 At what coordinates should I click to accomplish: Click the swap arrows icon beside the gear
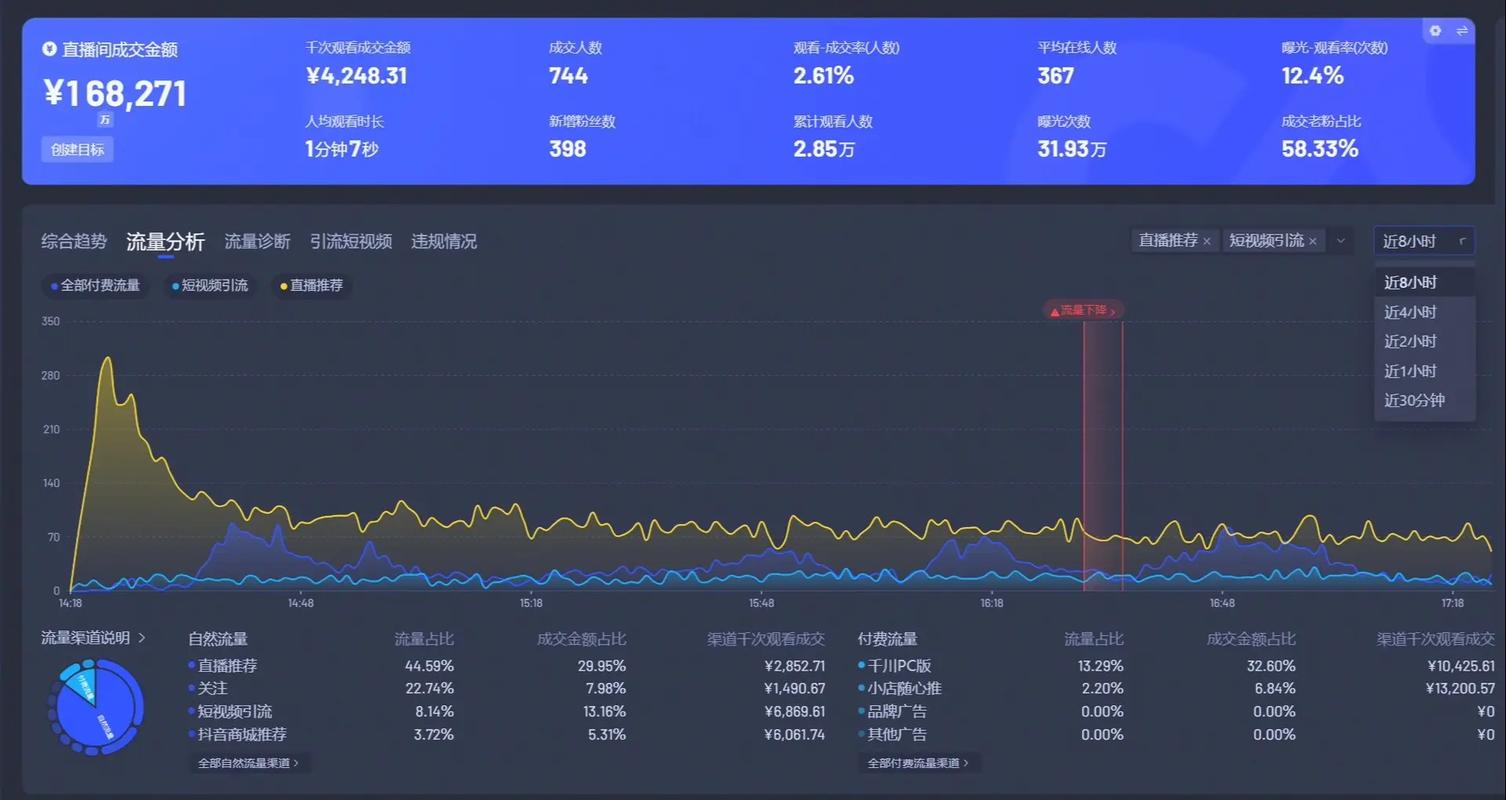(1462, 31)
